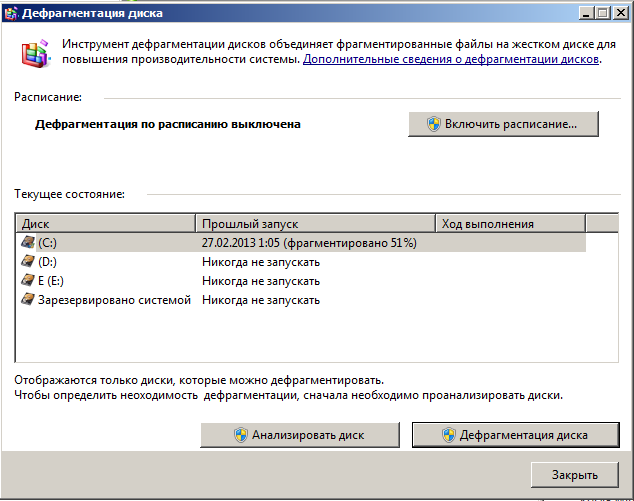Click Никогда не запускать in the (D:) row

(x=261, y=262)
